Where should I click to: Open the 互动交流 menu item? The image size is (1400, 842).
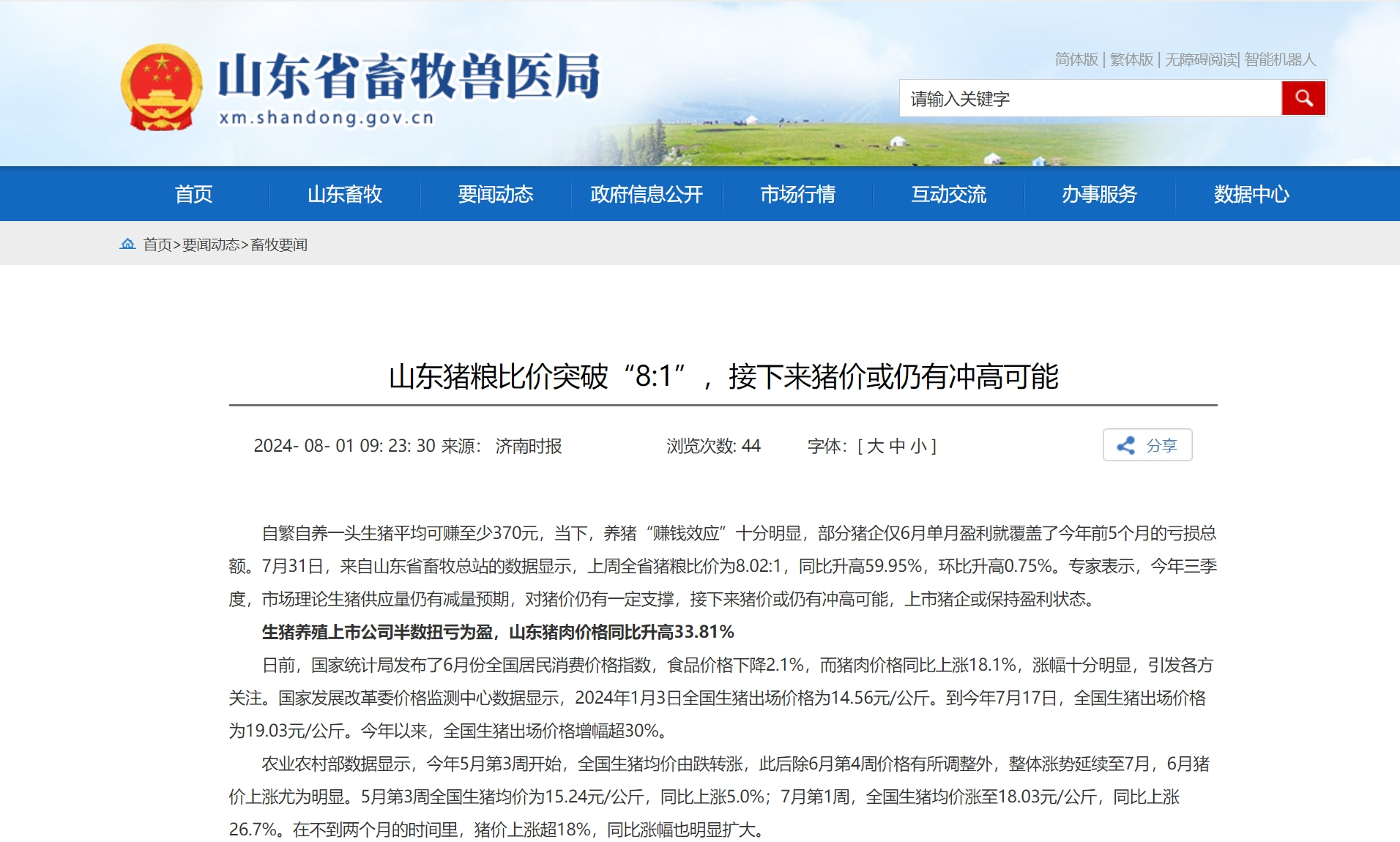tap(948, 194)
